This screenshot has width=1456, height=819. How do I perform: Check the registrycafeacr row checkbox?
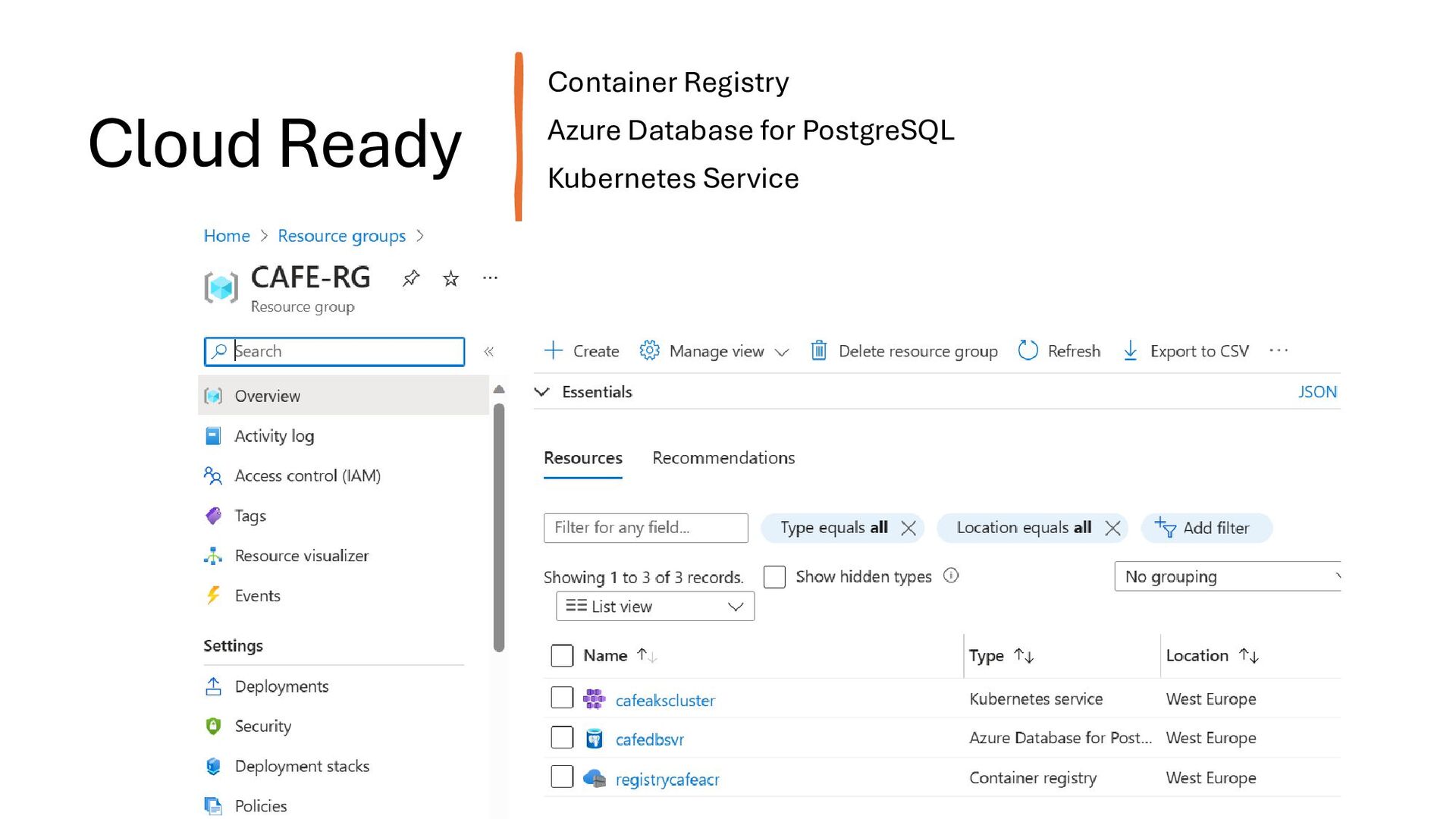pyautogui.click(x=562, y=777)
